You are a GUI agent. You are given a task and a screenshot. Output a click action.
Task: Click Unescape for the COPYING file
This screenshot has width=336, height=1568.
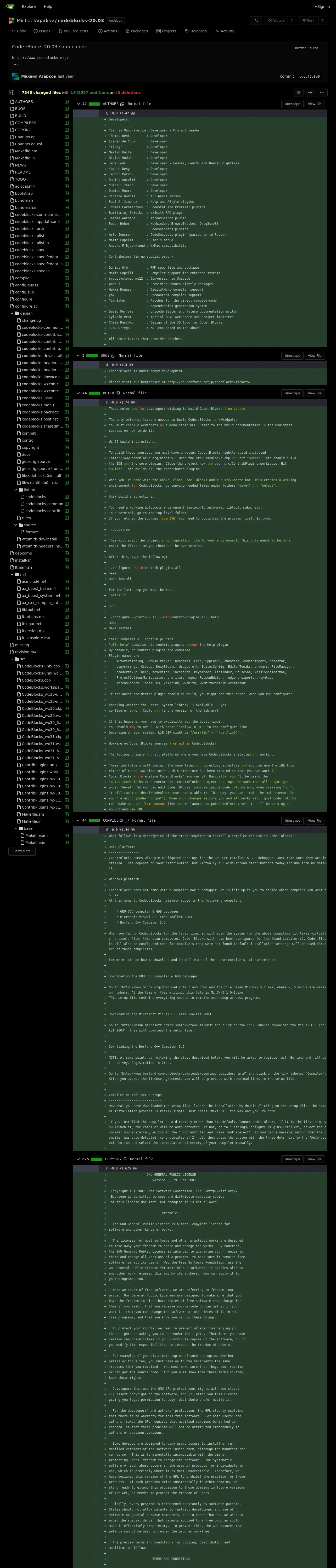tap(292, 1159)
